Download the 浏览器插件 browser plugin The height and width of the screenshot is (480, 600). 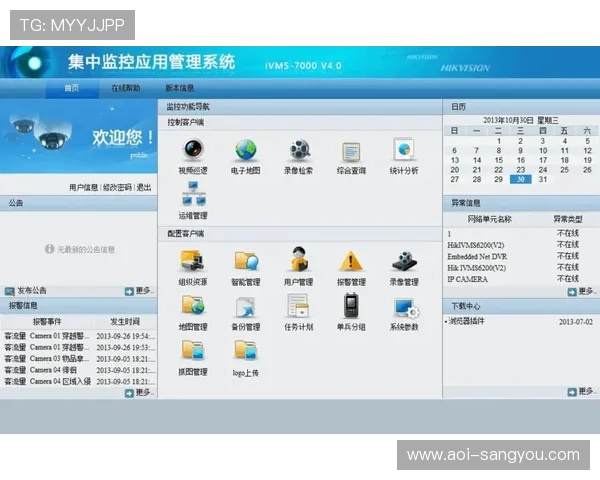pos(466,321)
